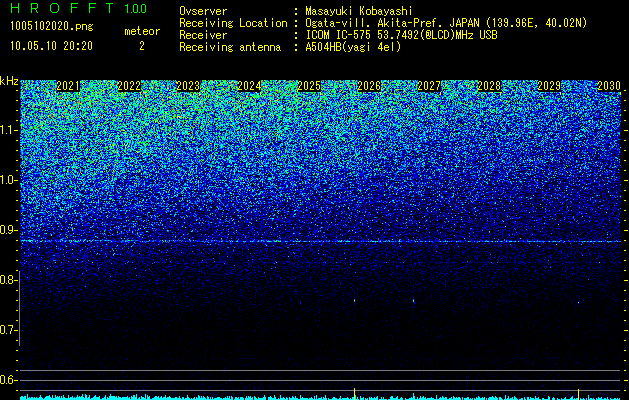
Task: Click the 0.6 frequency axis label
Action: [x=8, y=380]
